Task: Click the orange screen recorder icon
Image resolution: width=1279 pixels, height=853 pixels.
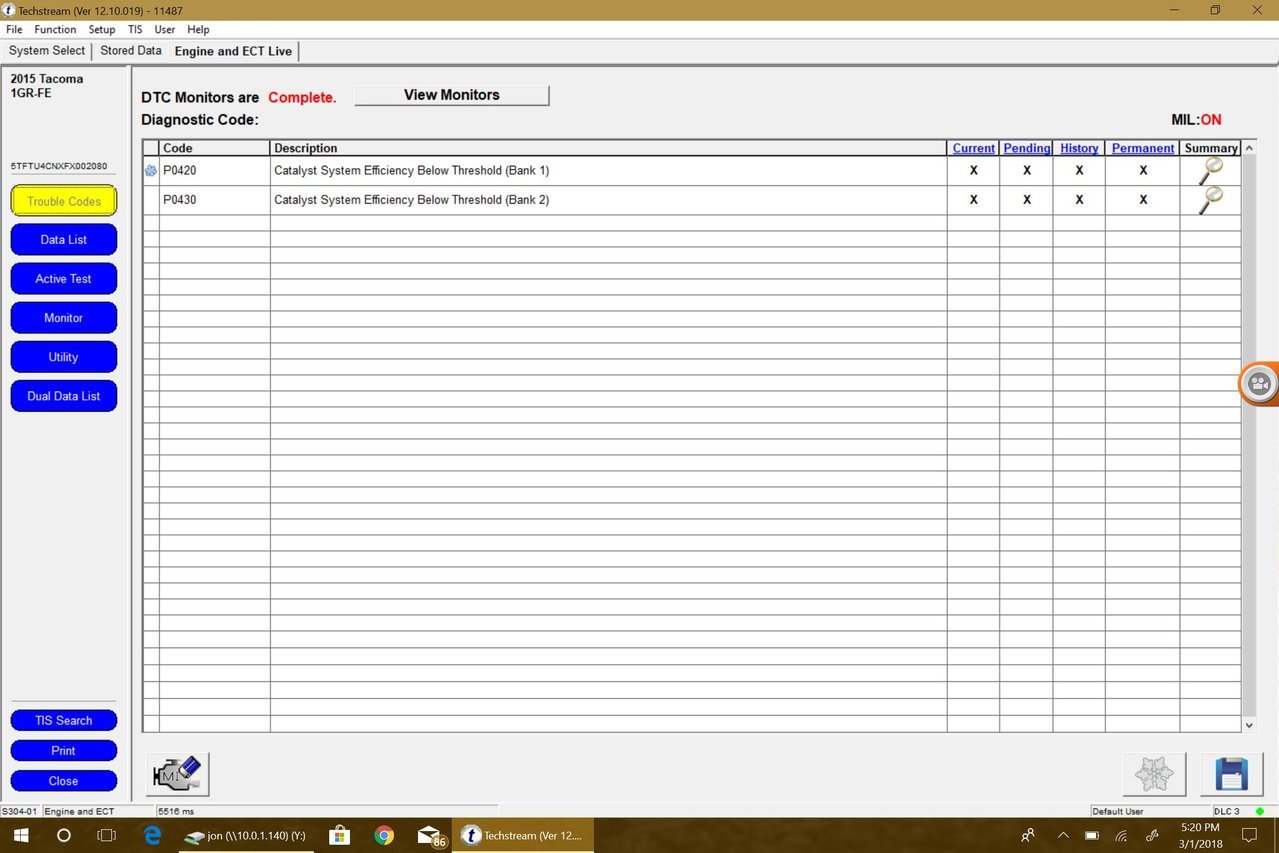Action: coord(1259,383)
